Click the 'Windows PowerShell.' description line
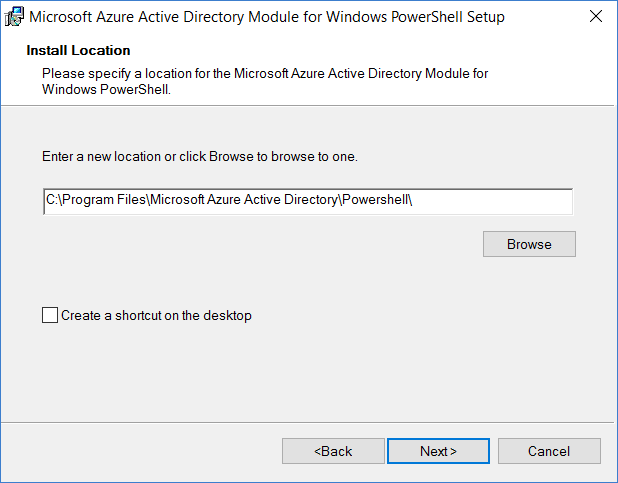 pos(106,90)
